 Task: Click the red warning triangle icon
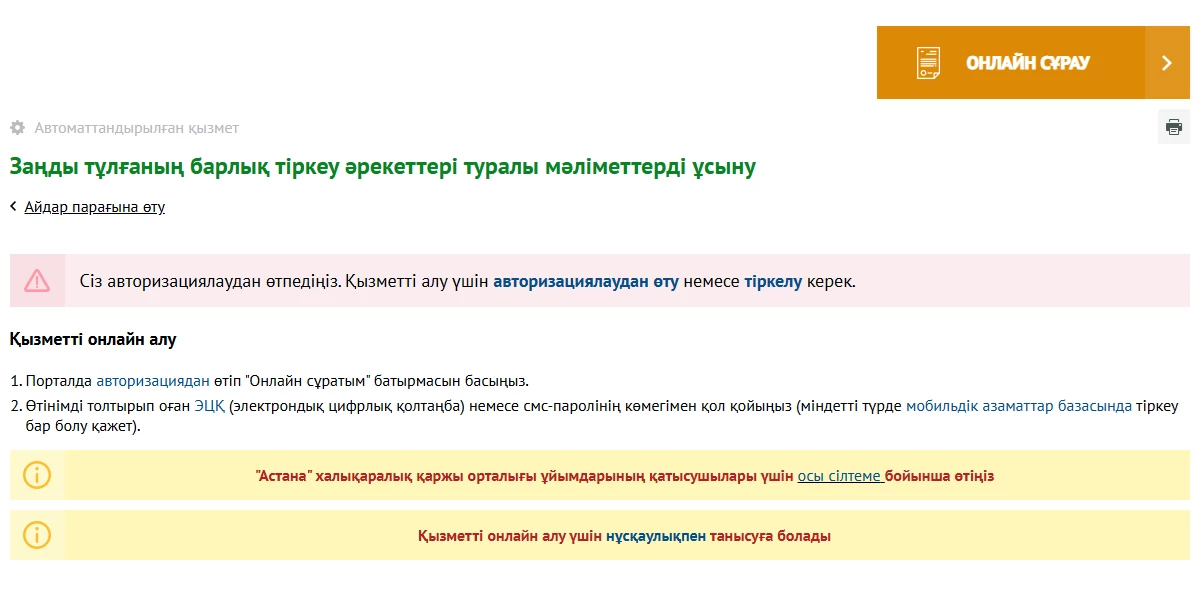point(37,281)
